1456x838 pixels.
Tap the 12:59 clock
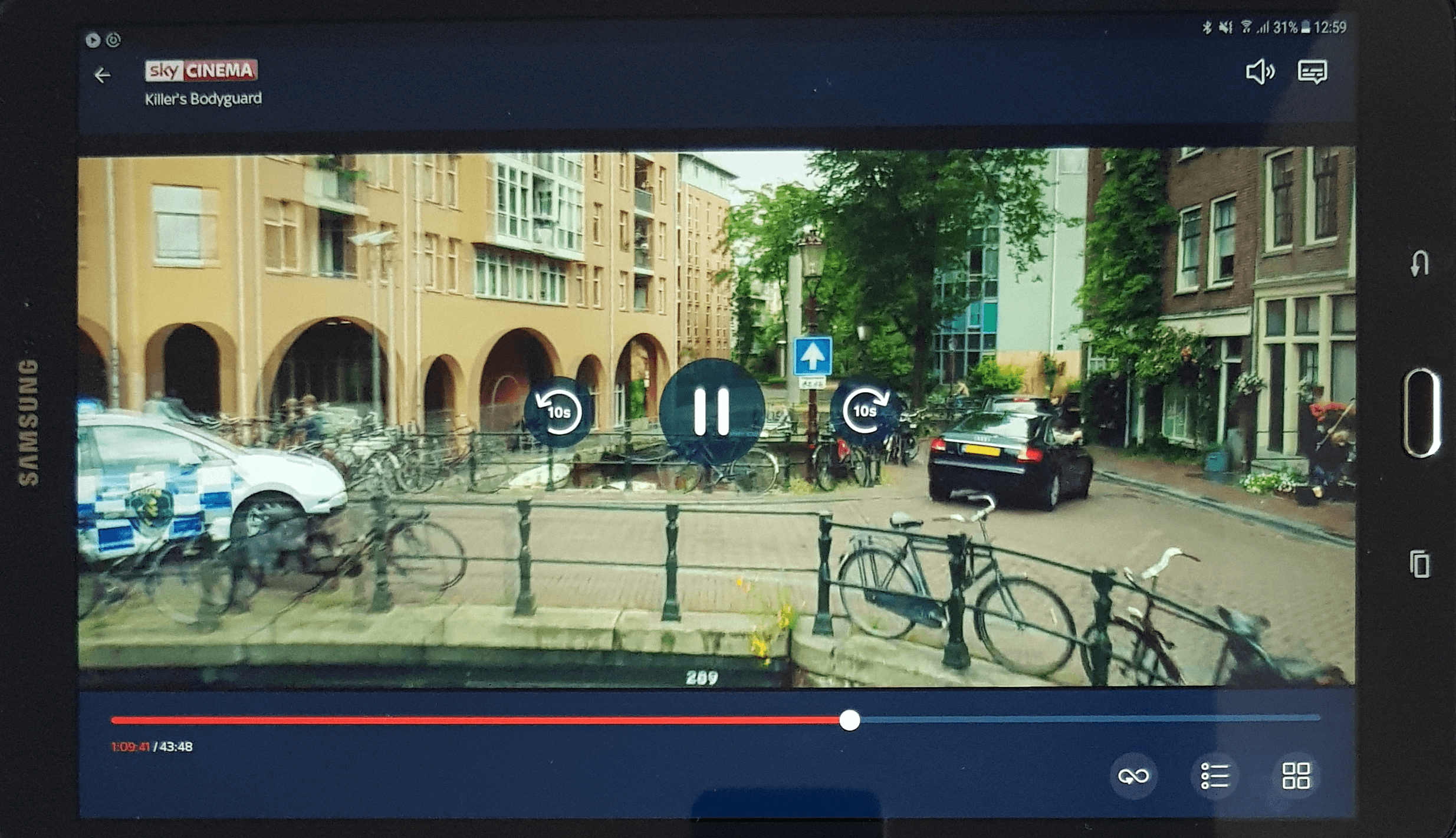[x=1330, y=27]
